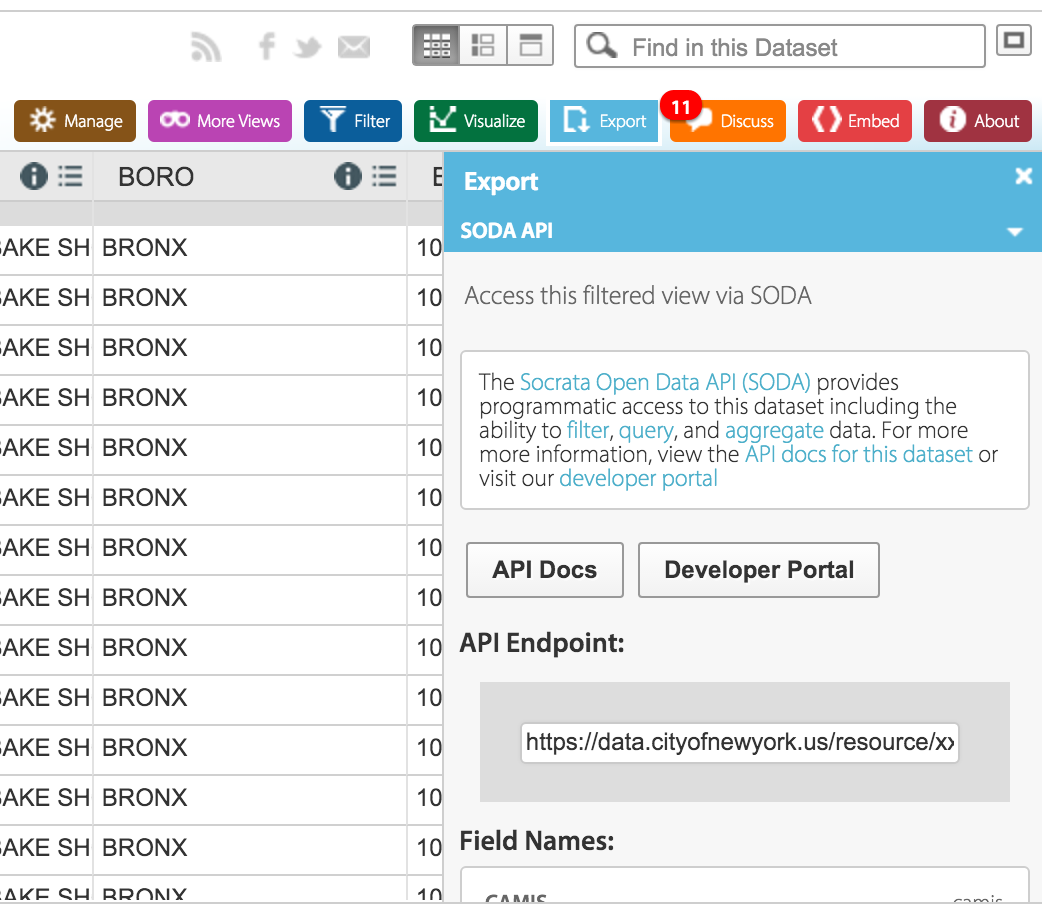Switch to rich list view
The height and width of the screenshot is (904, 1042).
tap(483, 46)
